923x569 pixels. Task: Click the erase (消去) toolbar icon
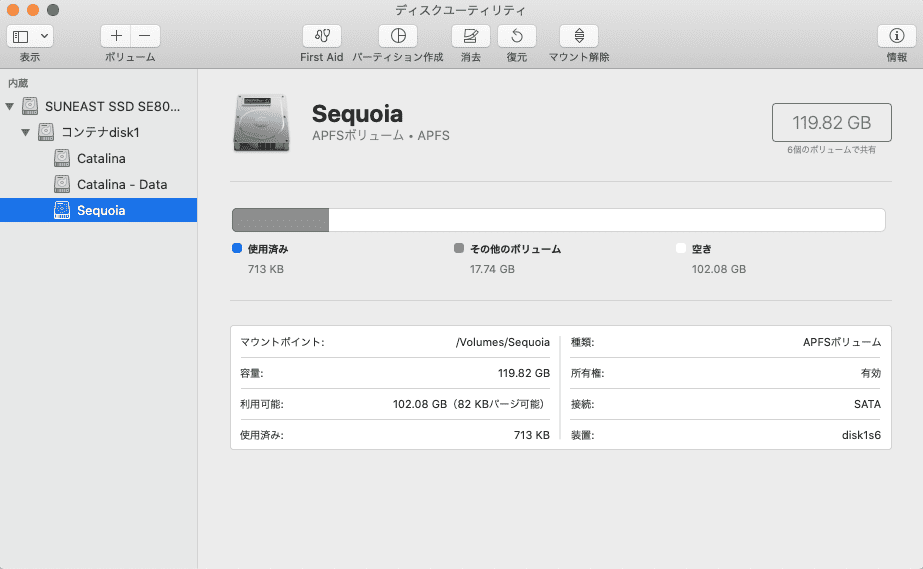tap(470, 36)
